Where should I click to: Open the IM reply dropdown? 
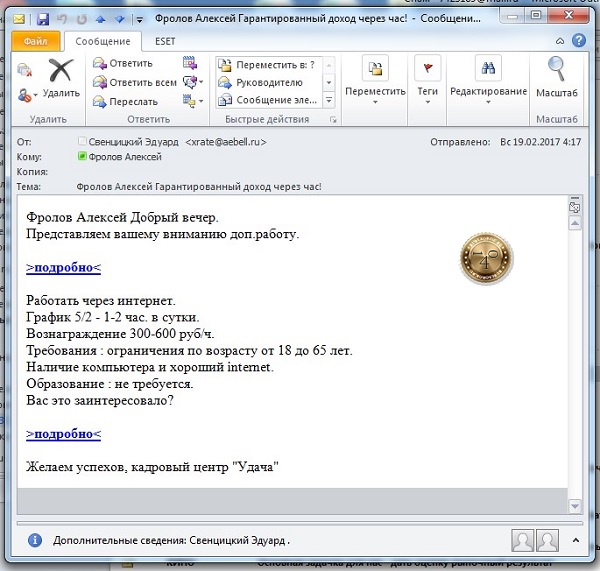coord(193,82)
